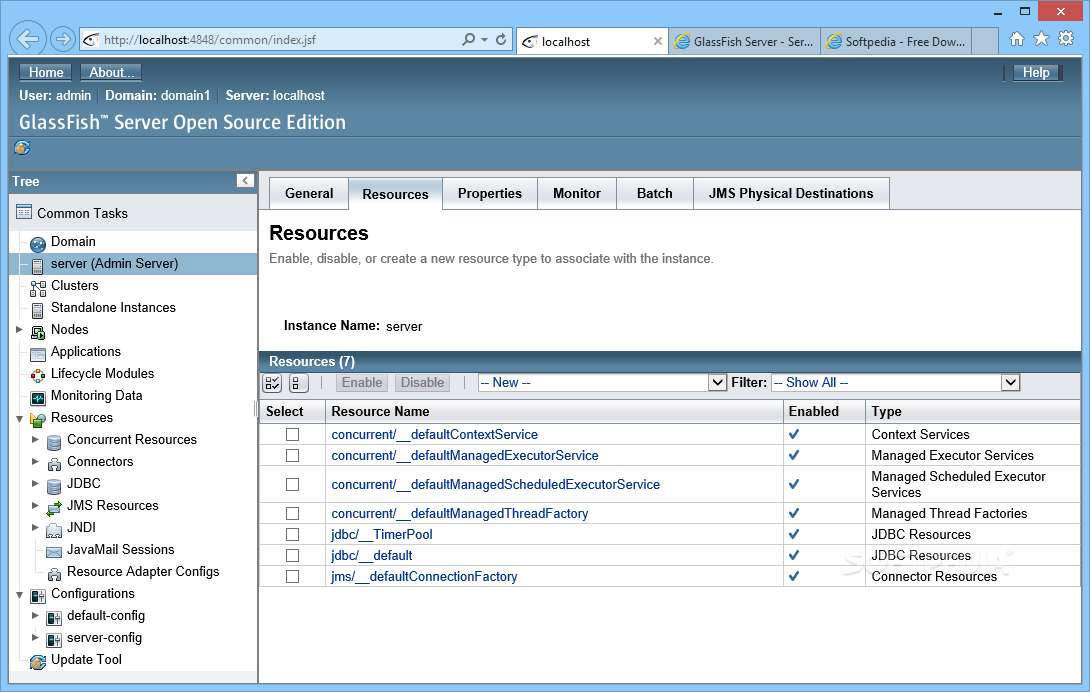This screenshot has width=1090, height=692.
Task: Expand the server-config node
Action: pyautogui.click(x=35, y=637)
